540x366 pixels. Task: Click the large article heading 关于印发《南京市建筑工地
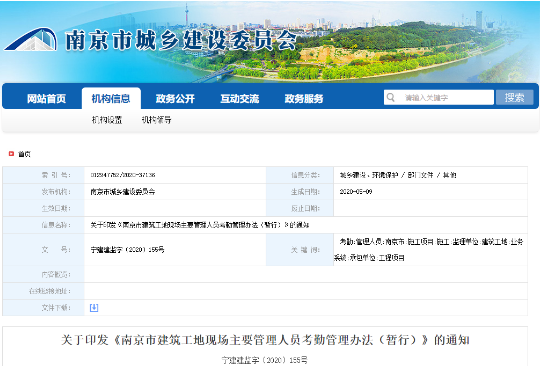click(265, 340)
